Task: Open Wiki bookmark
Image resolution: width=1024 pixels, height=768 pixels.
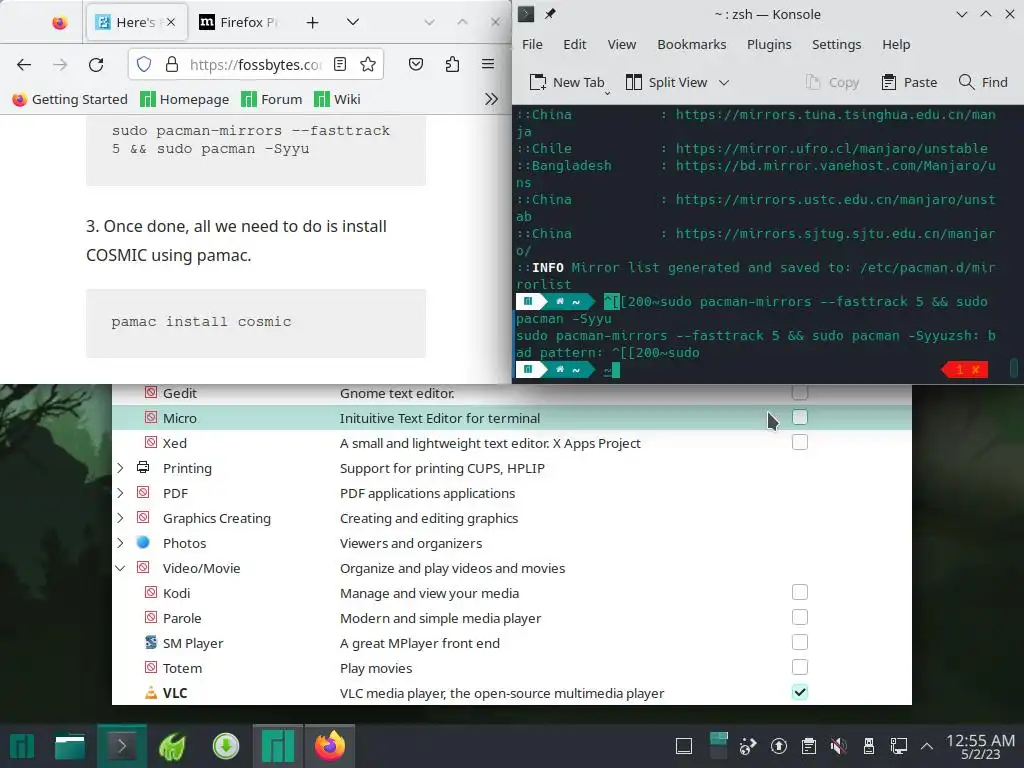Action: (x=337, y=99)
